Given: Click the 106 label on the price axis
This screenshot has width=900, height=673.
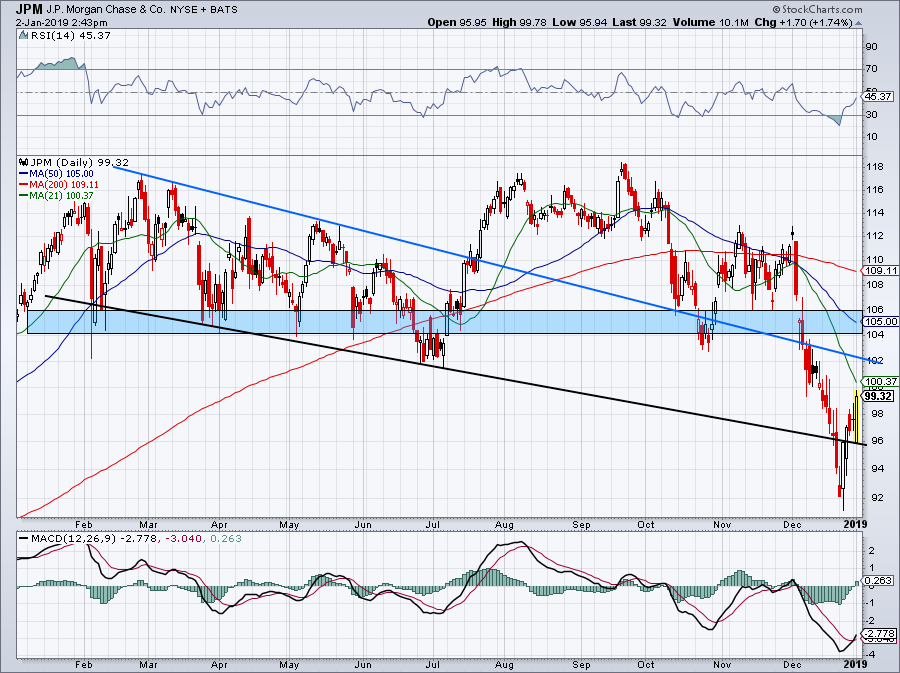Looking at the screenshot, I should pos(874,309).
